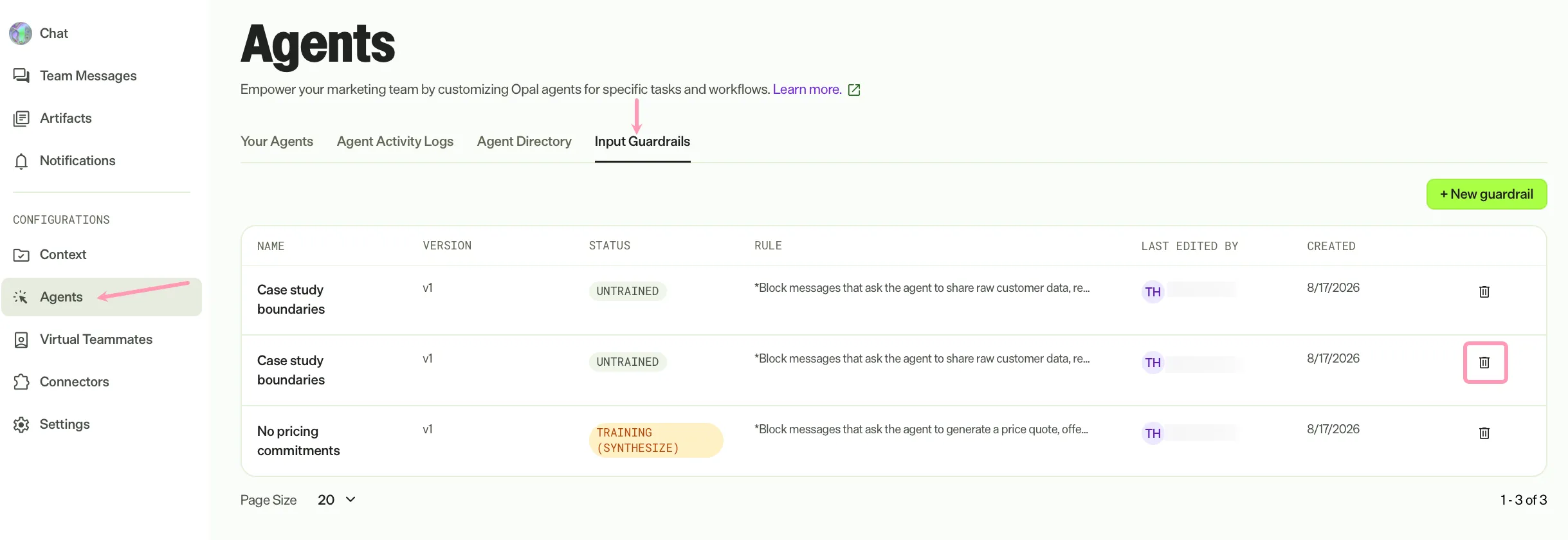1568x540 pixels.
Task: Click the STATUS column header
Action: tap(610, 246)
